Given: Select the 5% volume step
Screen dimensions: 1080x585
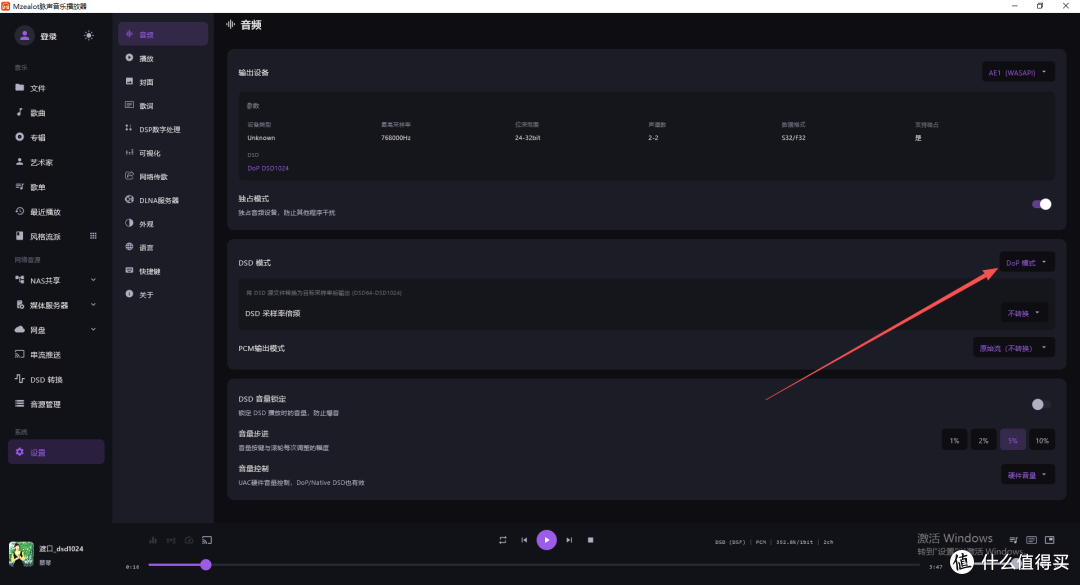Looking at the screenshot, I should 1012,440.
